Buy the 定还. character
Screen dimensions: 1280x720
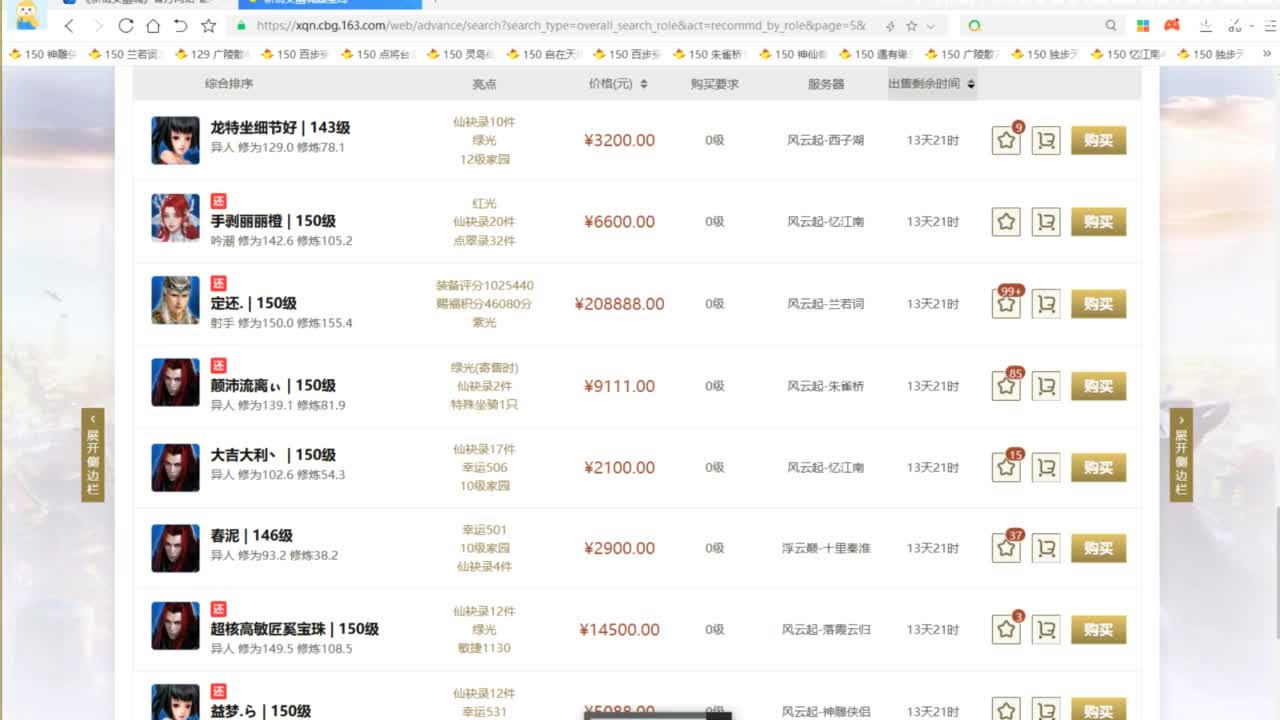click(1098, 304)
